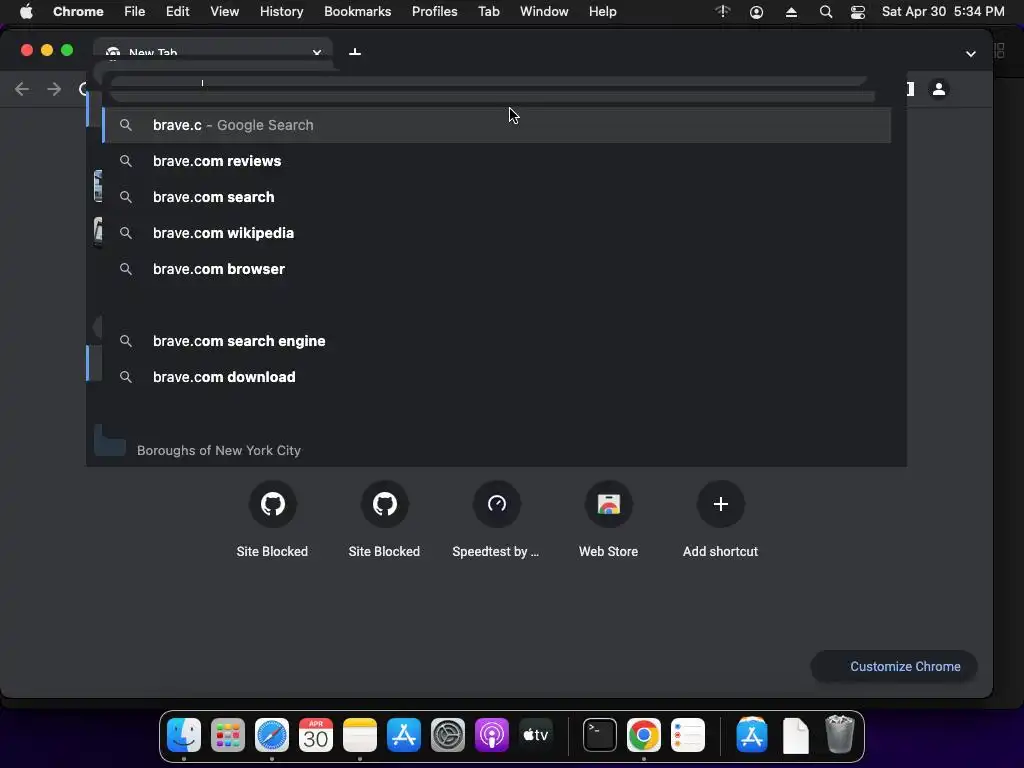Go back with the back arrow

tap(22, 89)
